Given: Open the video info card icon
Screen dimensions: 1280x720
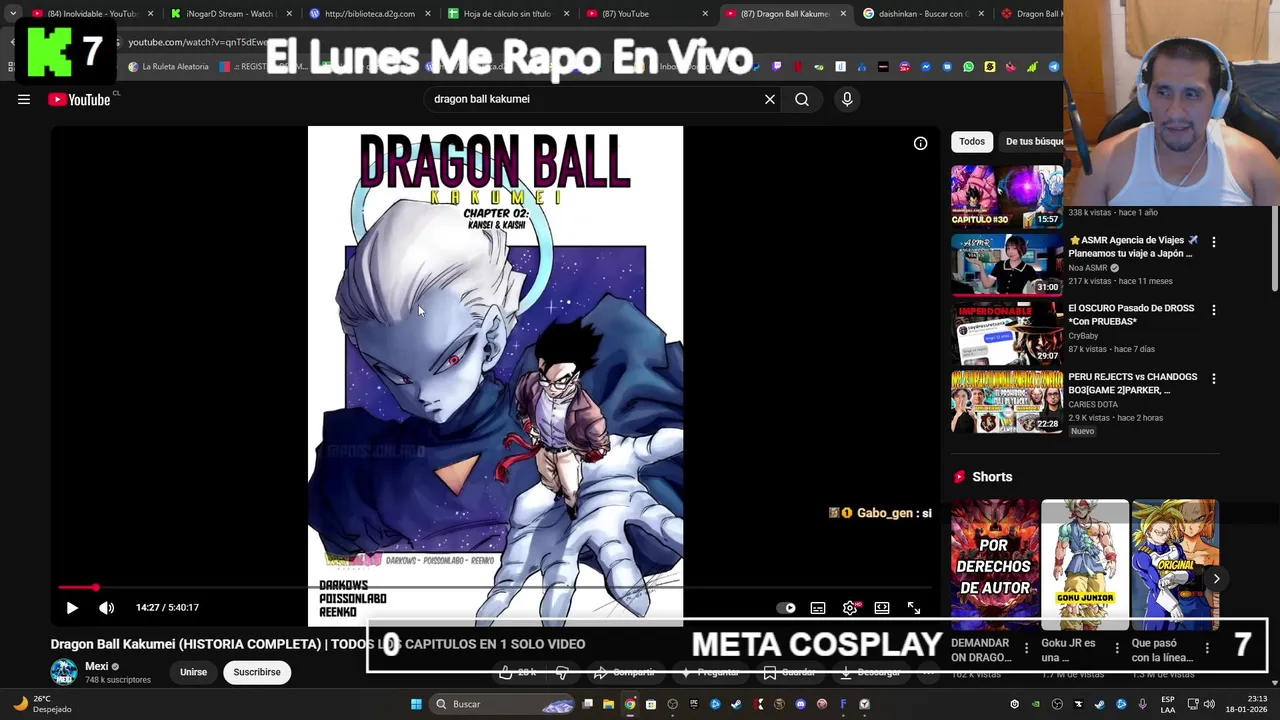Looking at the screenshot, I should (x=920, y=143).
